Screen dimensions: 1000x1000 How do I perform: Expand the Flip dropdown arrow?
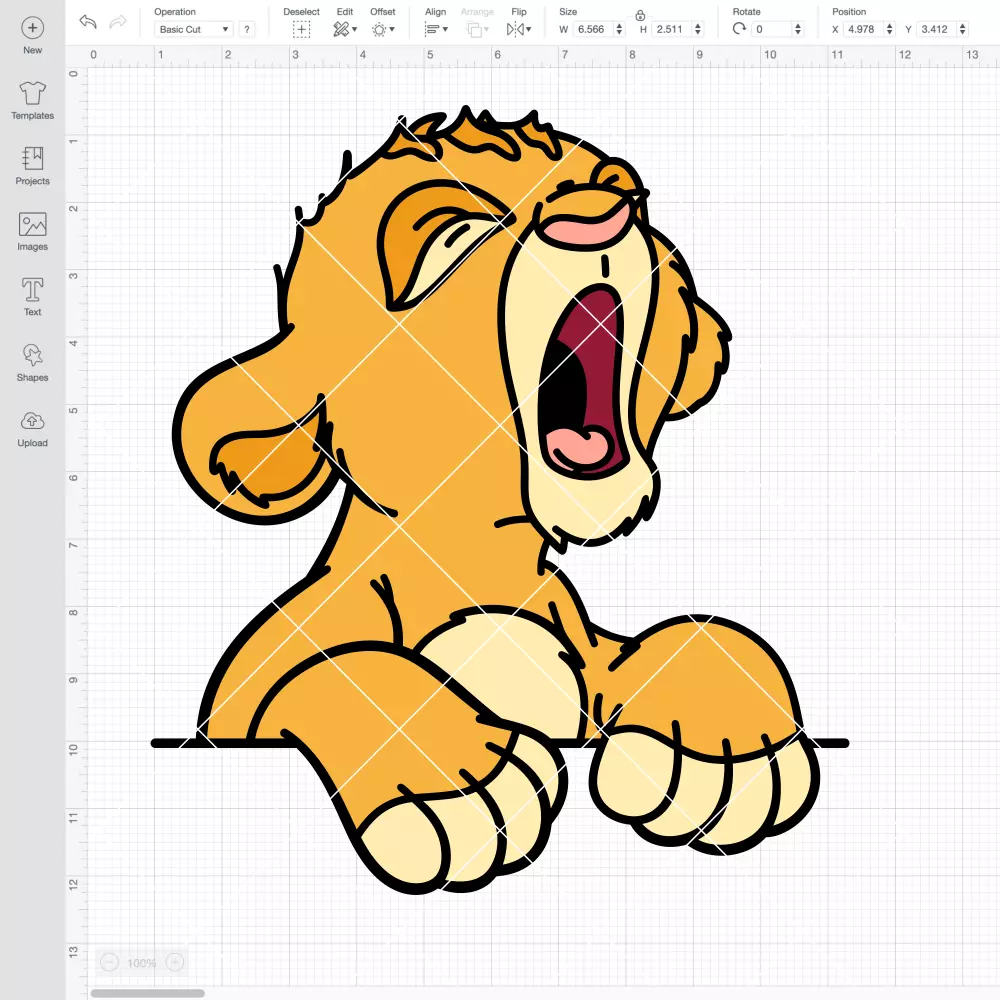(529, 29)
